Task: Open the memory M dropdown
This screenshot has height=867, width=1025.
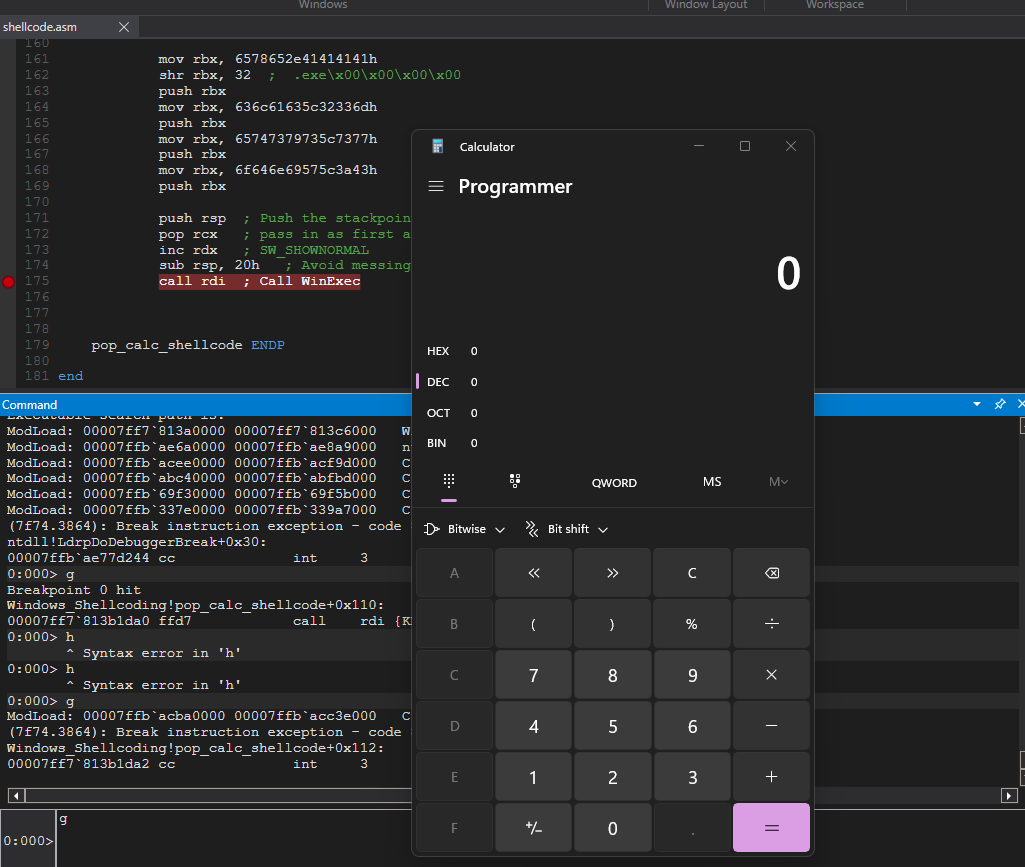Action: 778,482
